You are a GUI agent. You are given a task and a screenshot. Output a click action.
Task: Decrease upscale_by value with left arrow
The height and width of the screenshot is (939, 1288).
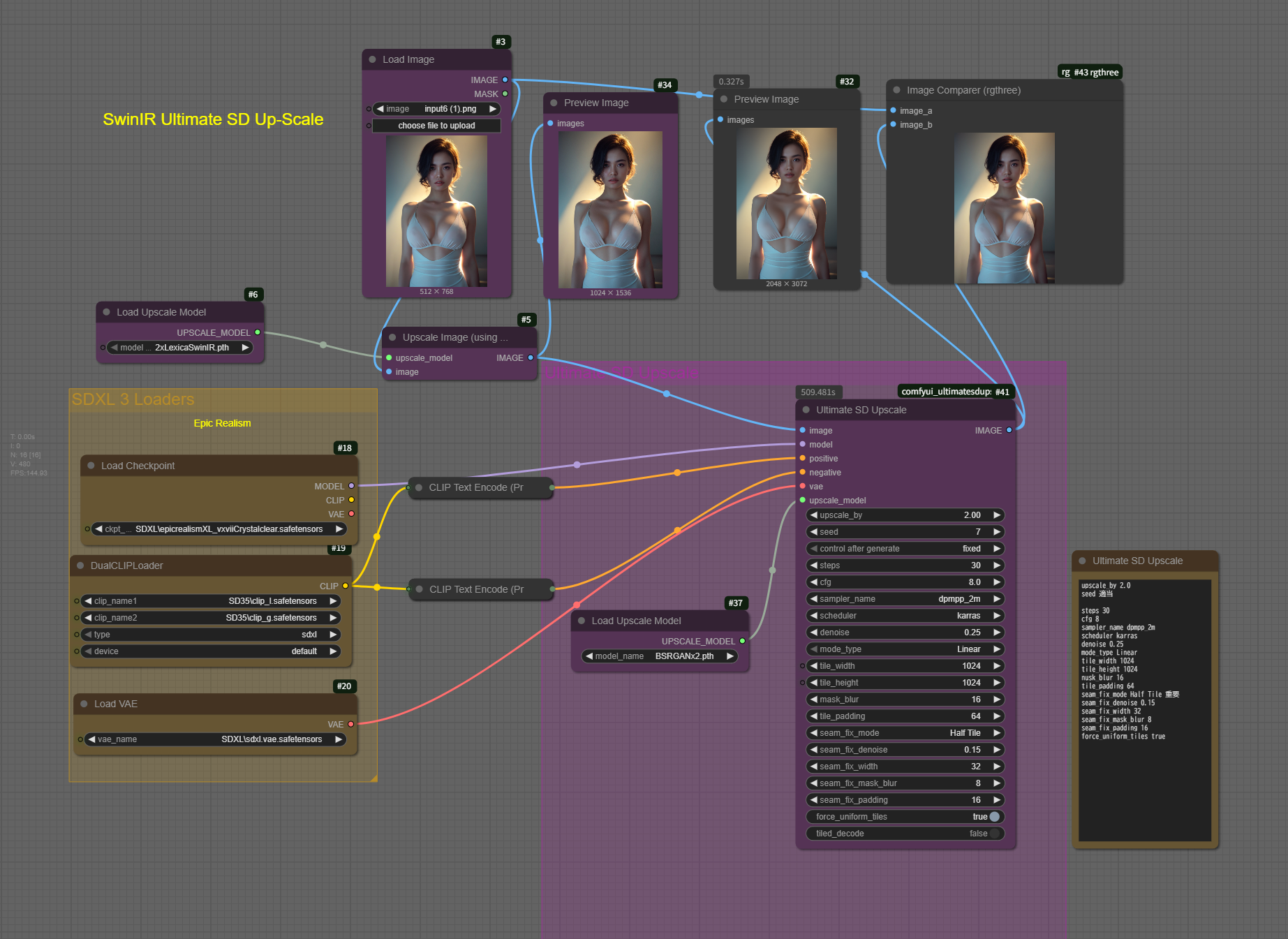(x=813, y=515)
